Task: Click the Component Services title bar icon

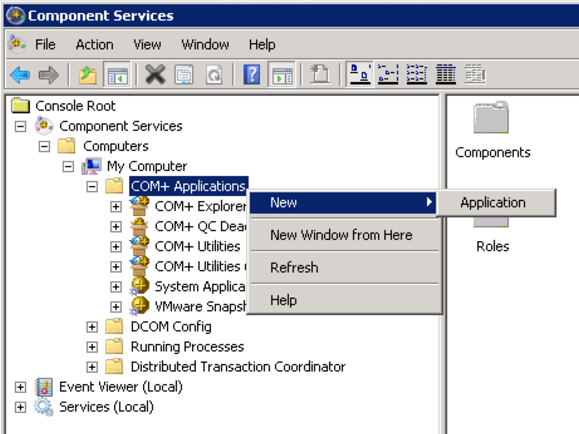Action: coord(15,16)
